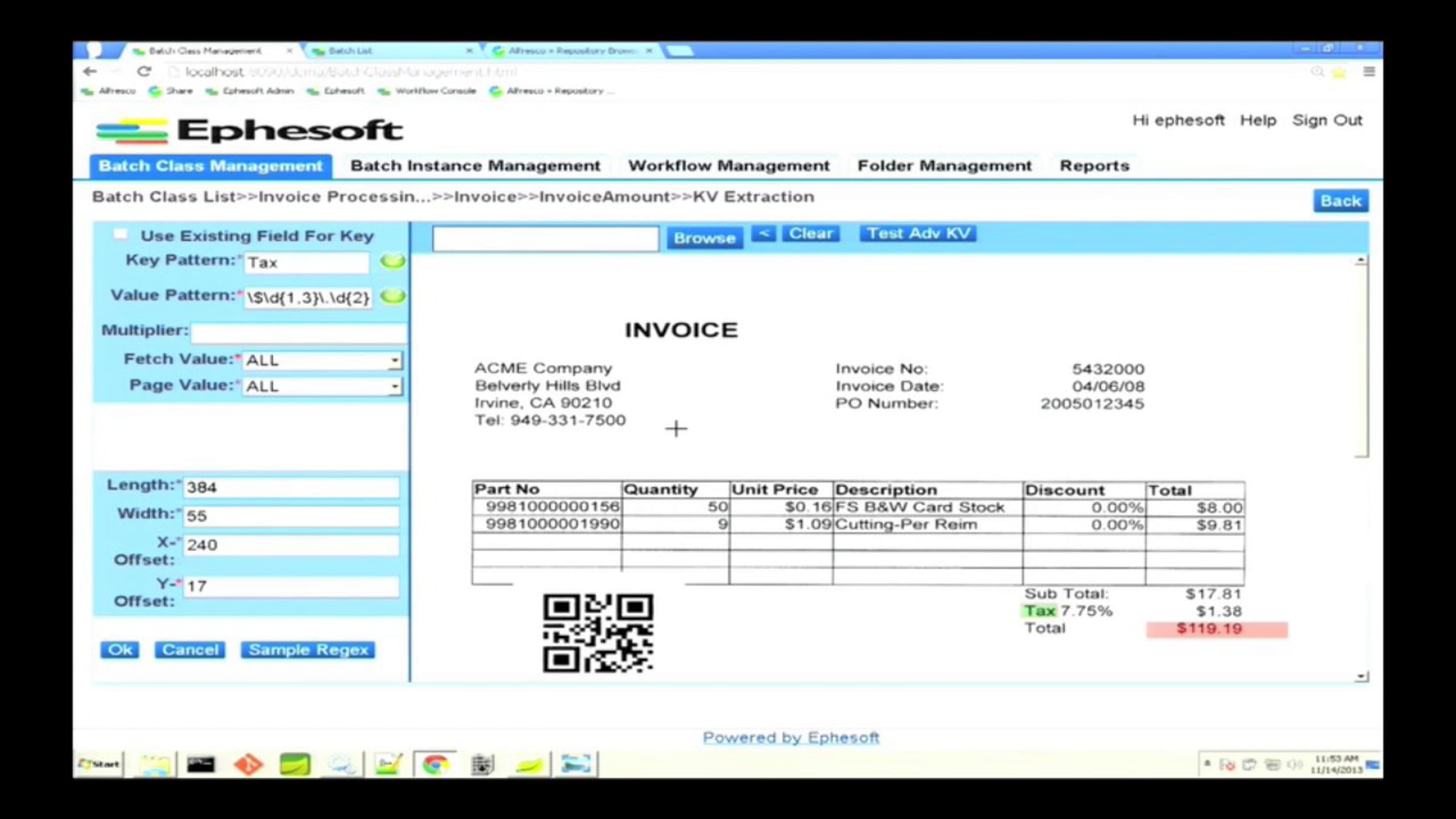Click the green highlighted Tax key

pos(1040,612)
